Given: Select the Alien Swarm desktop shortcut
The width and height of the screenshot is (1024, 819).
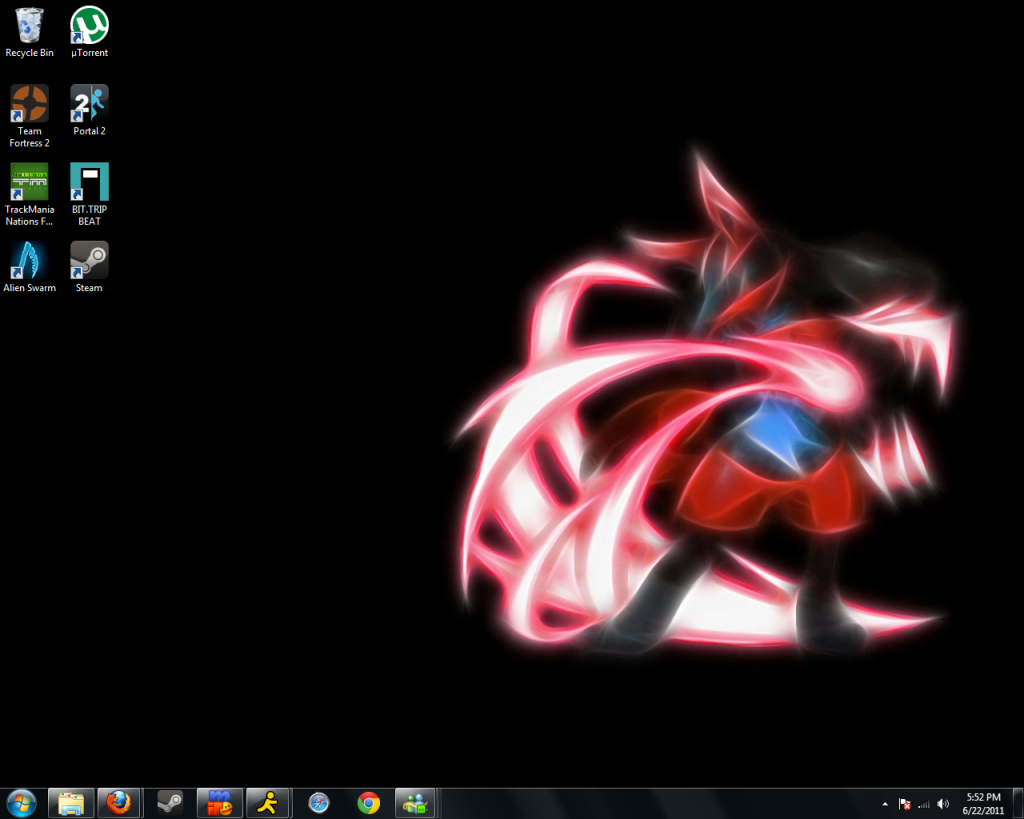Looking at the screenshot, I should [x=29, y=267].
